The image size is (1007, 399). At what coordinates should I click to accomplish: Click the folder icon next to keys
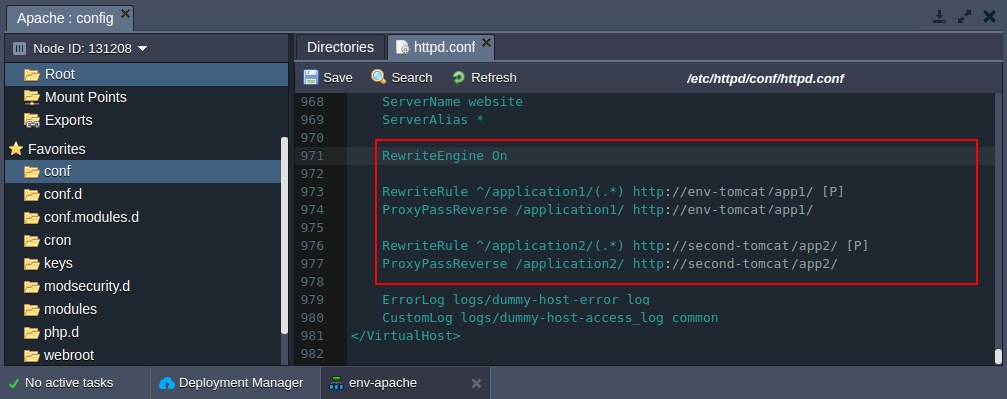(31, 263)
